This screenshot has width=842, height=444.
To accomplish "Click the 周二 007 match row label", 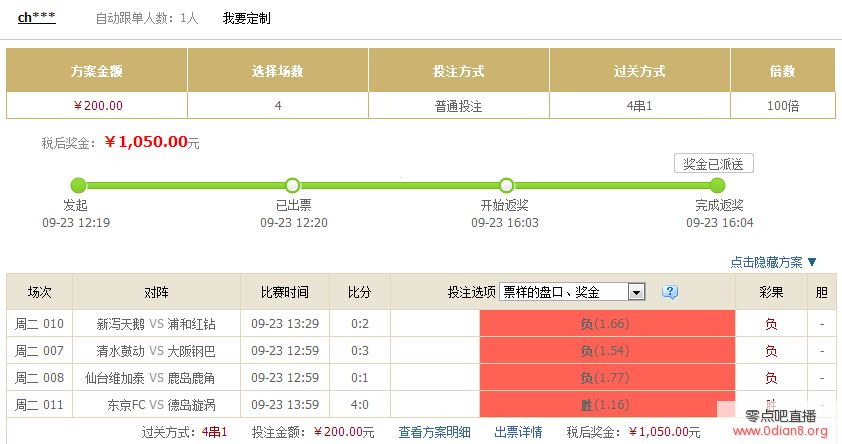I will 39,351.
